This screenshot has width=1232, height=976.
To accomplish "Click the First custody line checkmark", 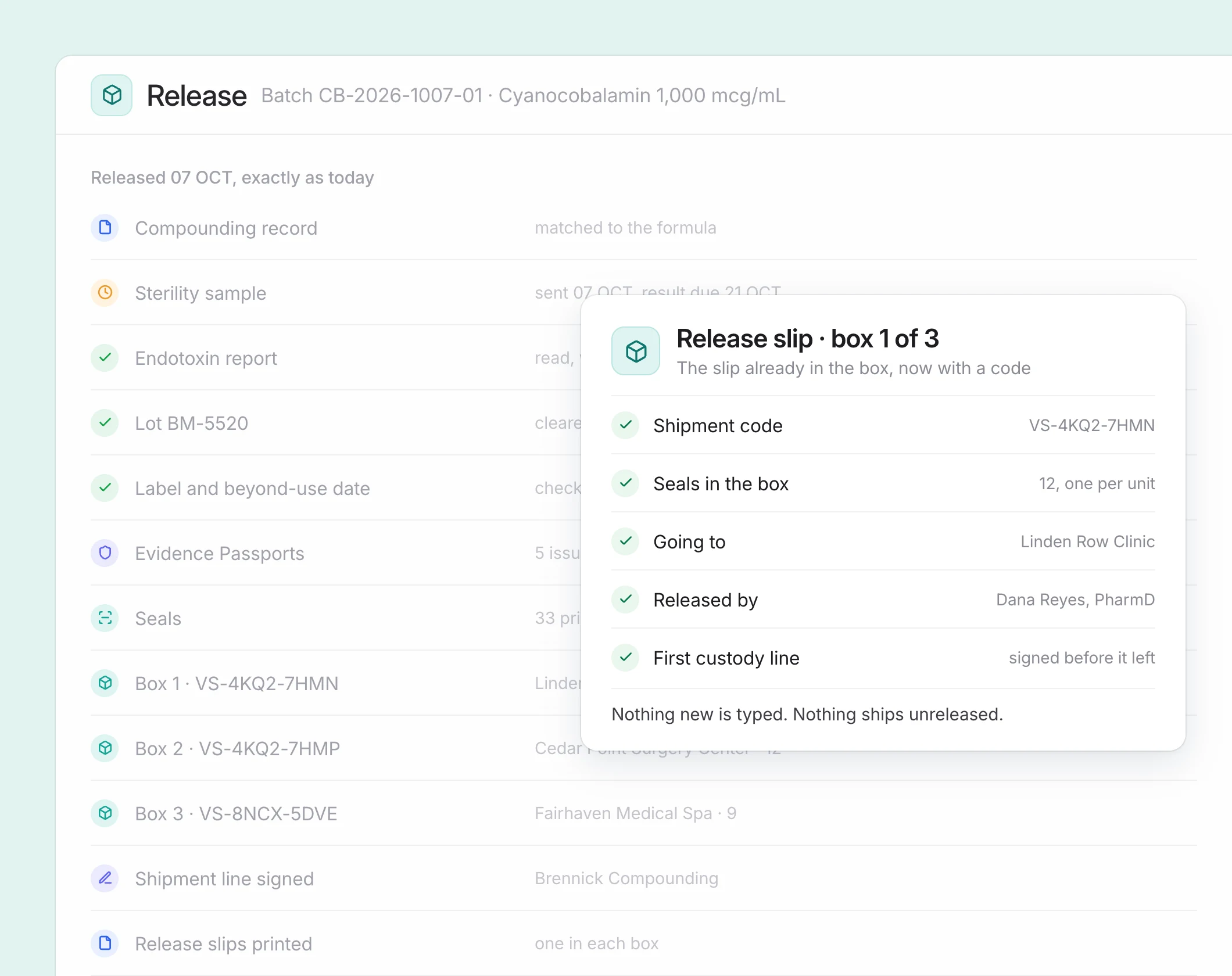I will tap(626, 658).
